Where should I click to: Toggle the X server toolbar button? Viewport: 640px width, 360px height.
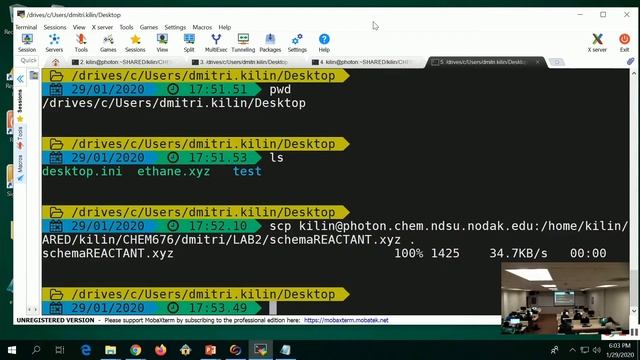point(597,43)
